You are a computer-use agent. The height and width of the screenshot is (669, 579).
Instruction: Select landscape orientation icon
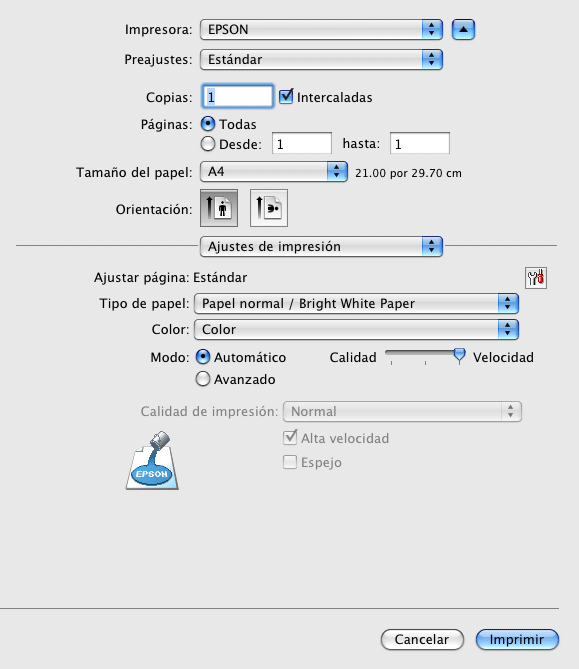pos(269,208)
